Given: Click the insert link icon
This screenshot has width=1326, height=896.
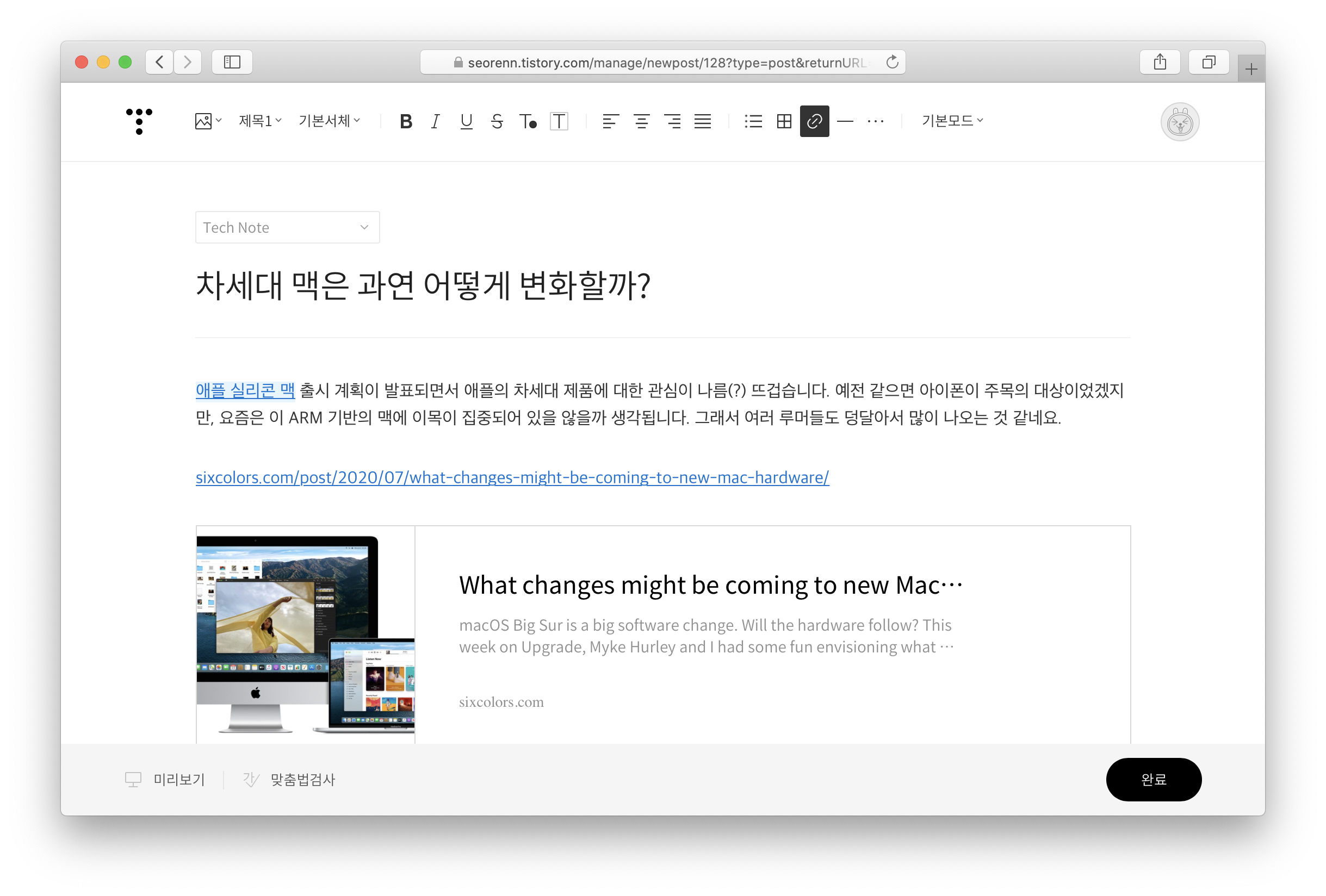Looking at the screenshot, I should click(814, 121).
